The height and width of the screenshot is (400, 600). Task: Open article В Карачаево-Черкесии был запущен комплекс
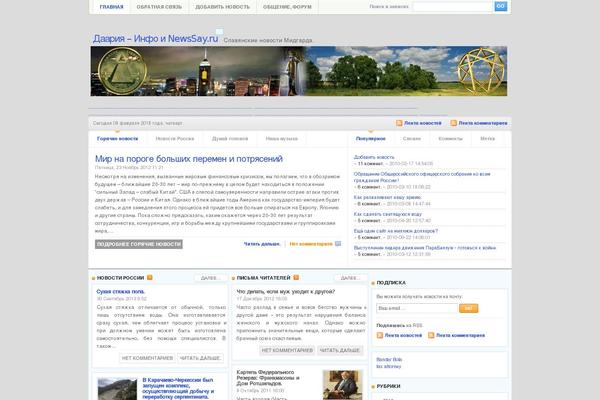[x=178, y=389]
